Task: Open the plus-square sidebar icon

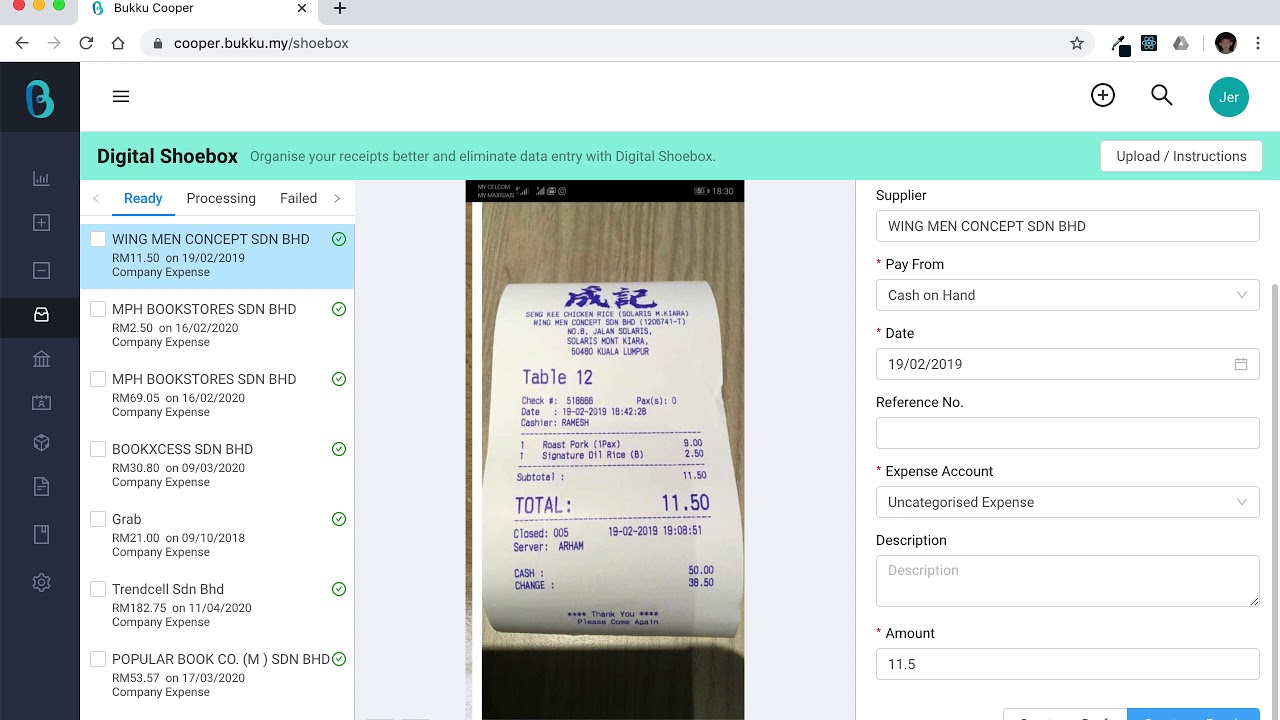Action: pyautogui.click(x=41, y=223)
